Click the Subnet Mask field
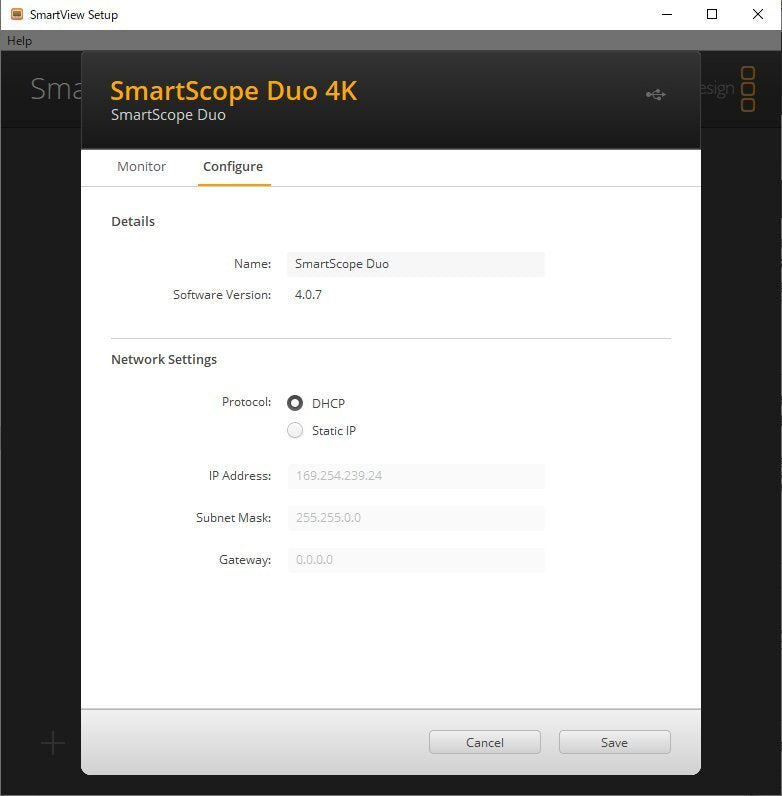The height and width of the screenshot is (796, 782). (x=416, y=518)
